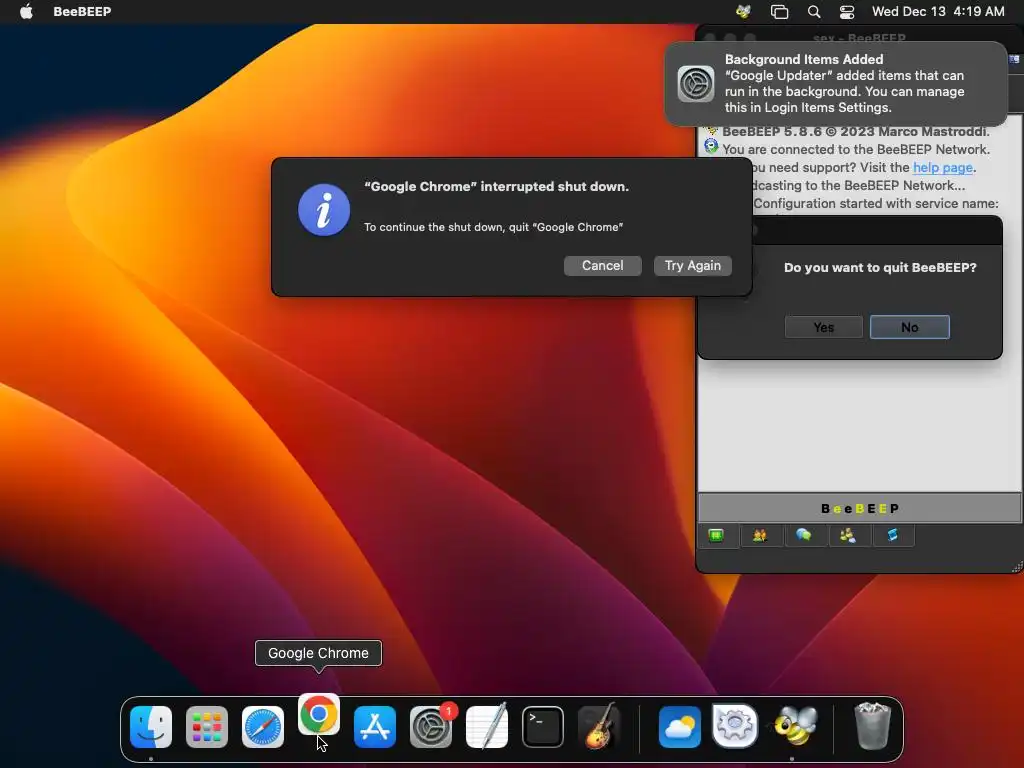Image resolution: width=1024 pixels, height=768 pixels.
Task: Click the Google Chrome Dock icon
Action: (x=319, y=714)
